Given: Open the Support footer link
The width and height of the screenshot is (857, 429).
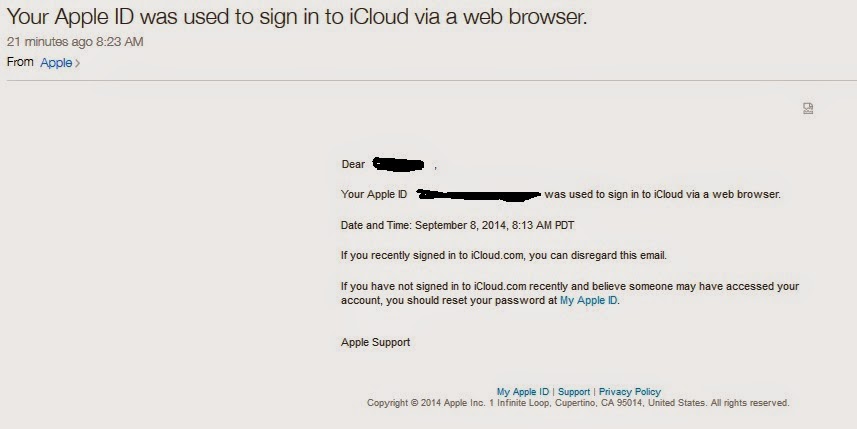Looking at the screenshot, I should pos(574,392).
